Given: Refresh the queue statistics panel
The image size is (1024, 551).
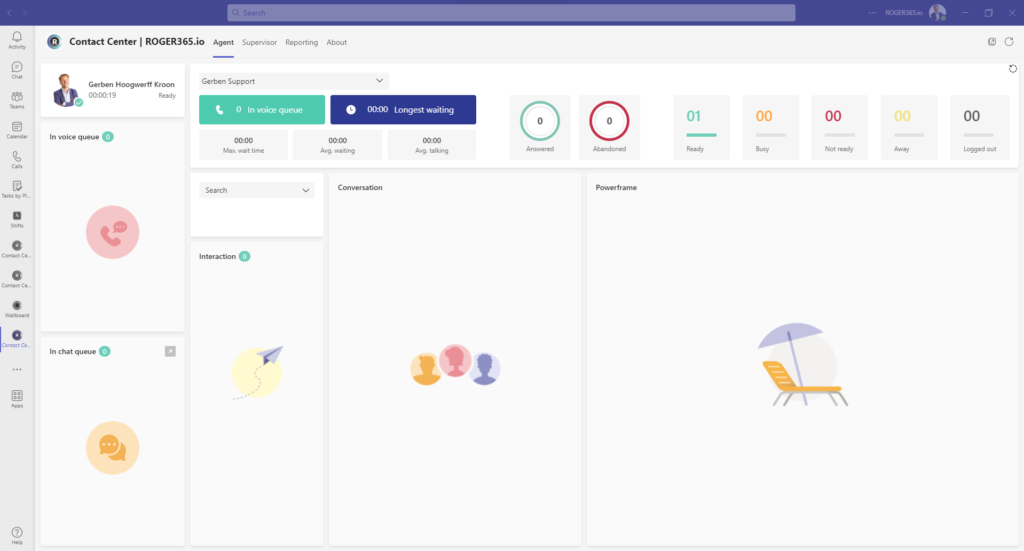Looking at the screenshot, I should tap(1013, 69).
